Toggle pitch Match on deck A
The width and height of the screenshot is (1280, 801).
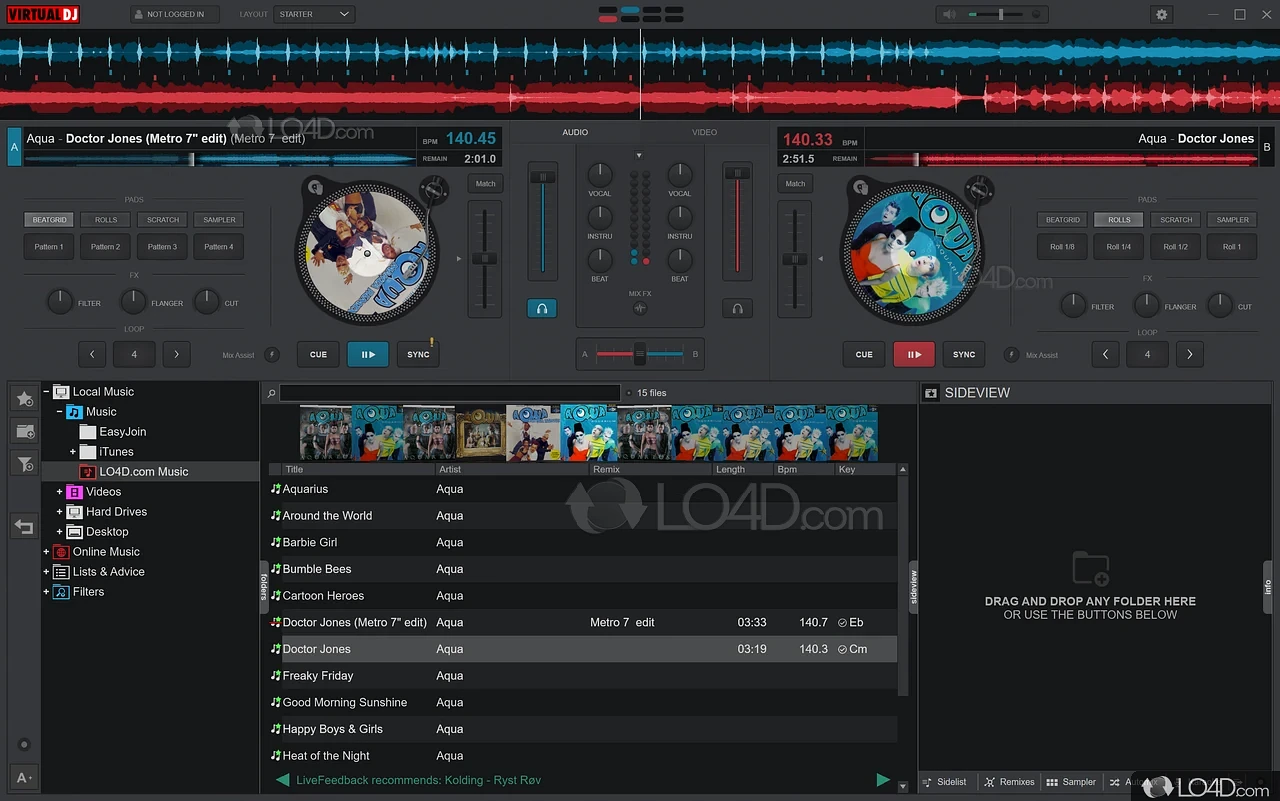coord(485,184)
